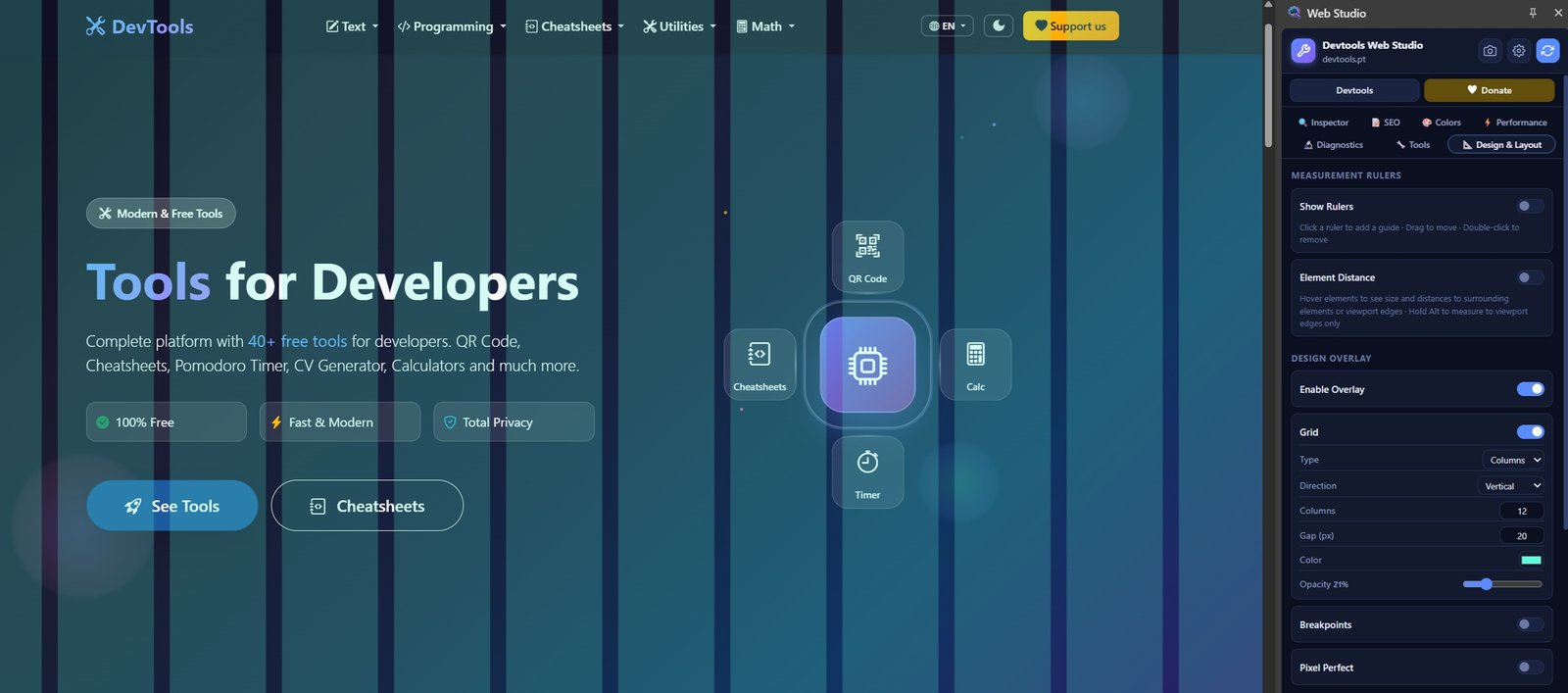This screenshot has height=693, width=1568.
Task: Click the blue refresh icon in Web Studio
Action: [x=1547, y=51]
